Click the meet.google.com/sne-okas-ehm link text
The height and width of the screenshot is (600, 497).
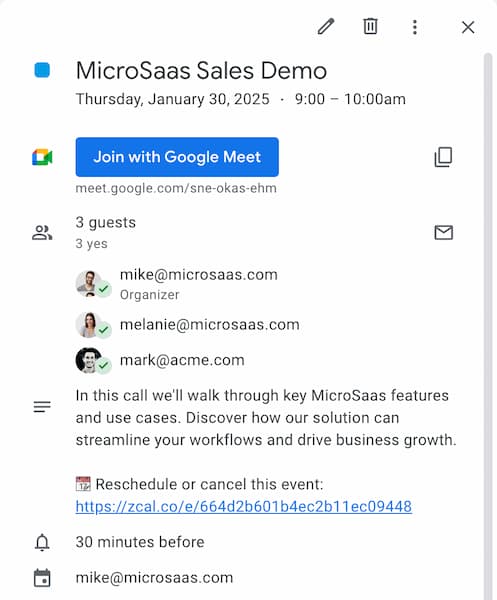click(x=176, y=188)
